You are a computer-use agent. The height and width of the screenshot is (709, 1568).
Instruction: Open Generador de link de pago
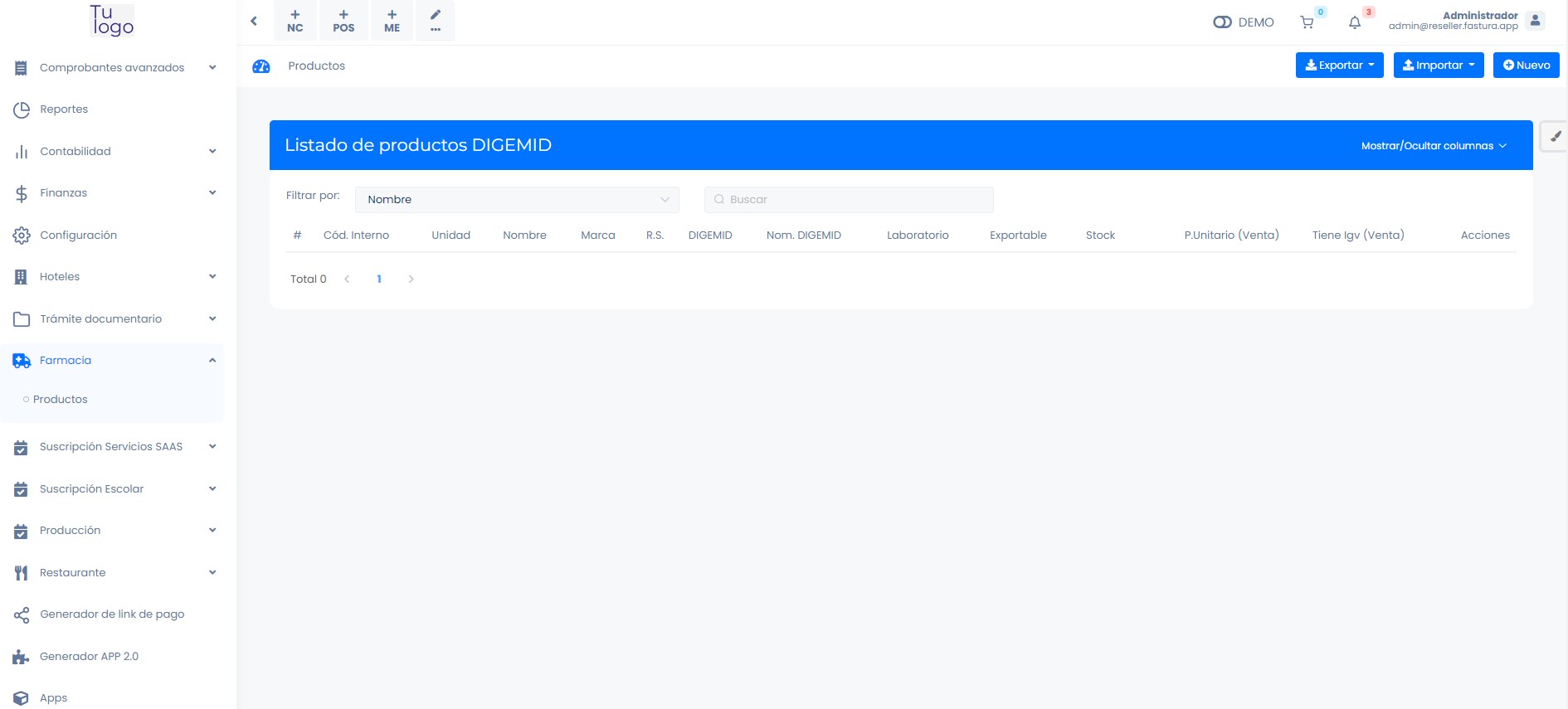pyautogui.click(x=112, y=614)
